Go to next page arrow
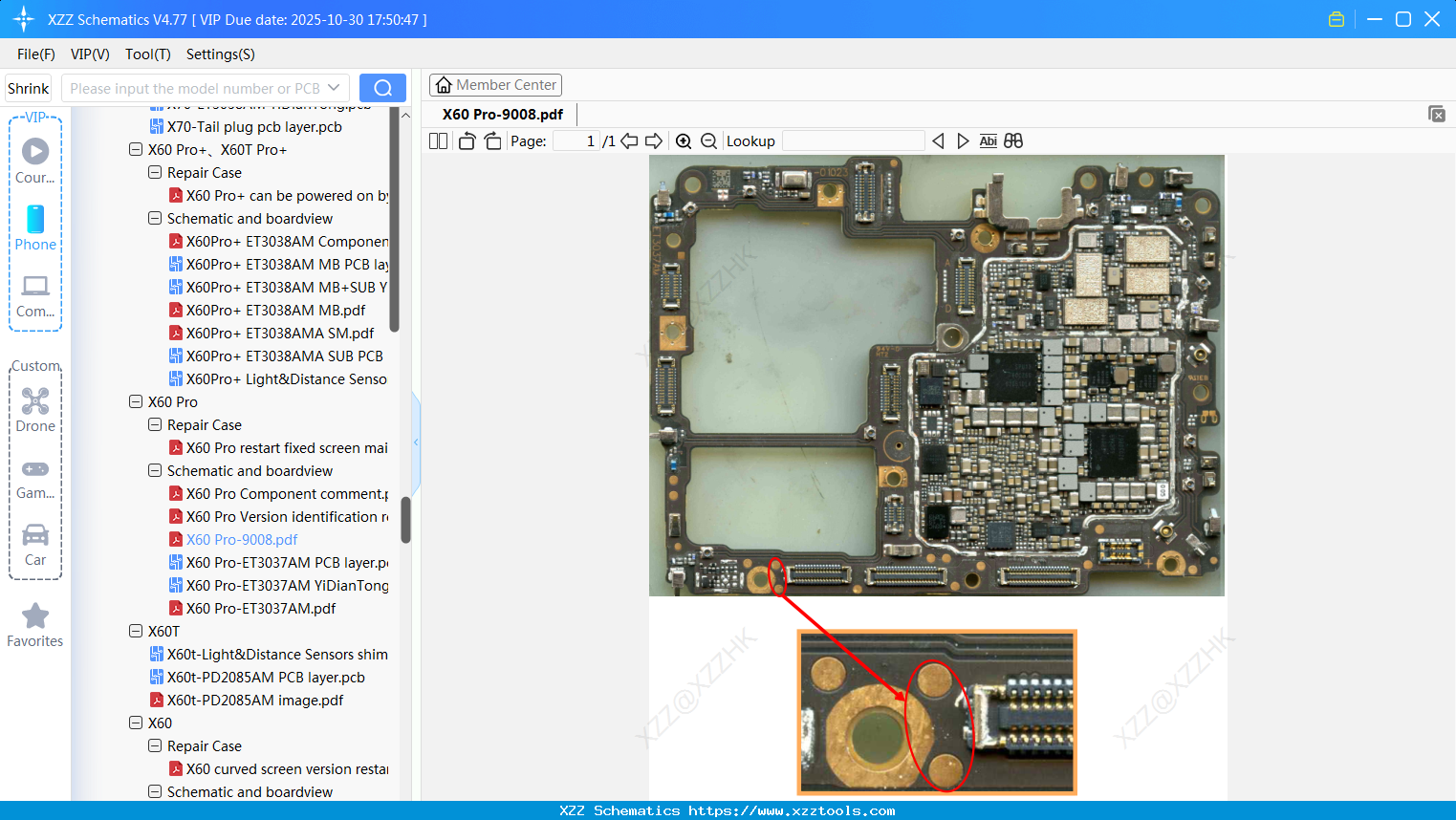The image size is (1456, 820). coord(654,141)
